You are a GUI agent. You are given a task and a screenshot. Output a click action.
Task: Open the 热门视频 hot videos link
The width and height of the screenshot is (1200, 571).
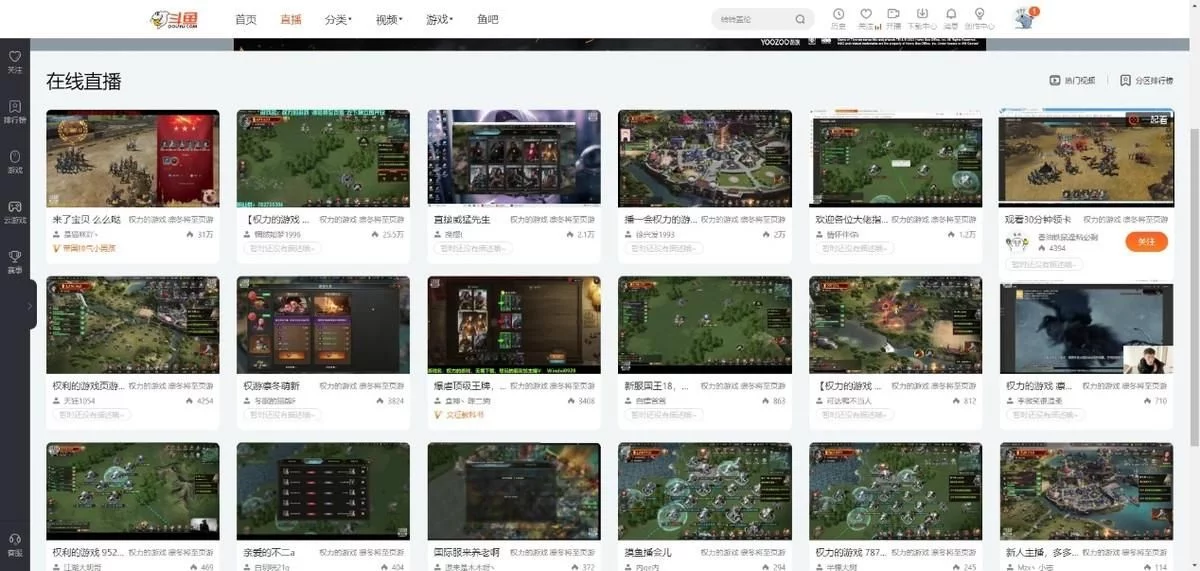pyautogui.click(x=1072, y=81)
